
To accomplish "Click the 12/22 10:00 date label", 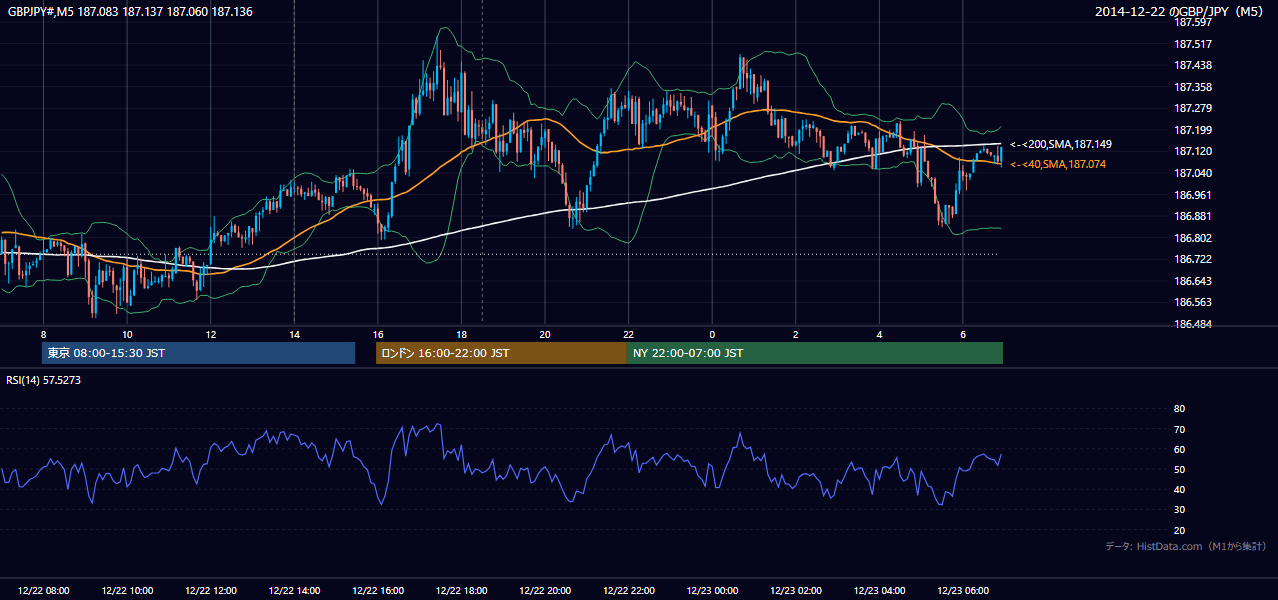I will pyautogui.click(x=127, y=591).
